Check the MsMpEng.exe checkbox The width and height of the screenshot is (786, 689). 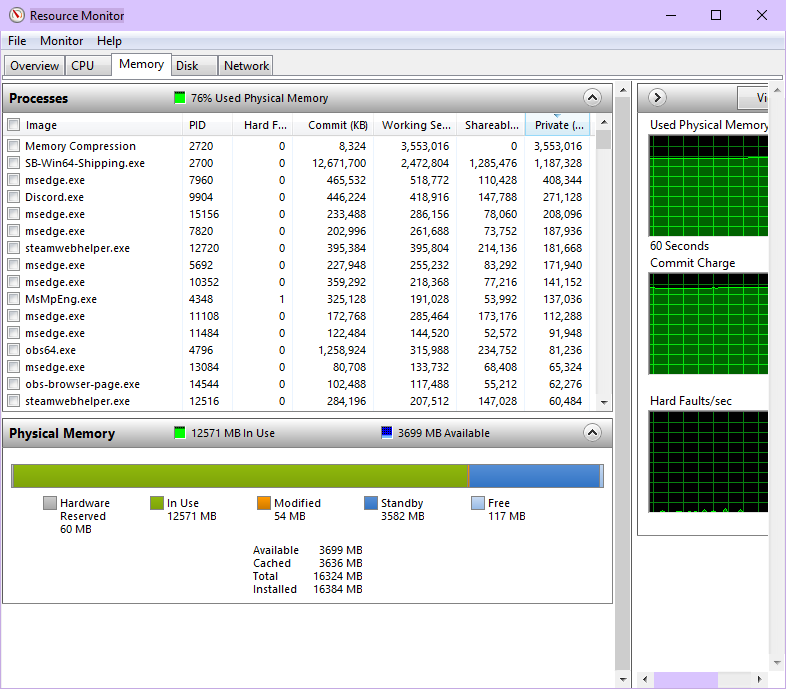pos(14,299)
